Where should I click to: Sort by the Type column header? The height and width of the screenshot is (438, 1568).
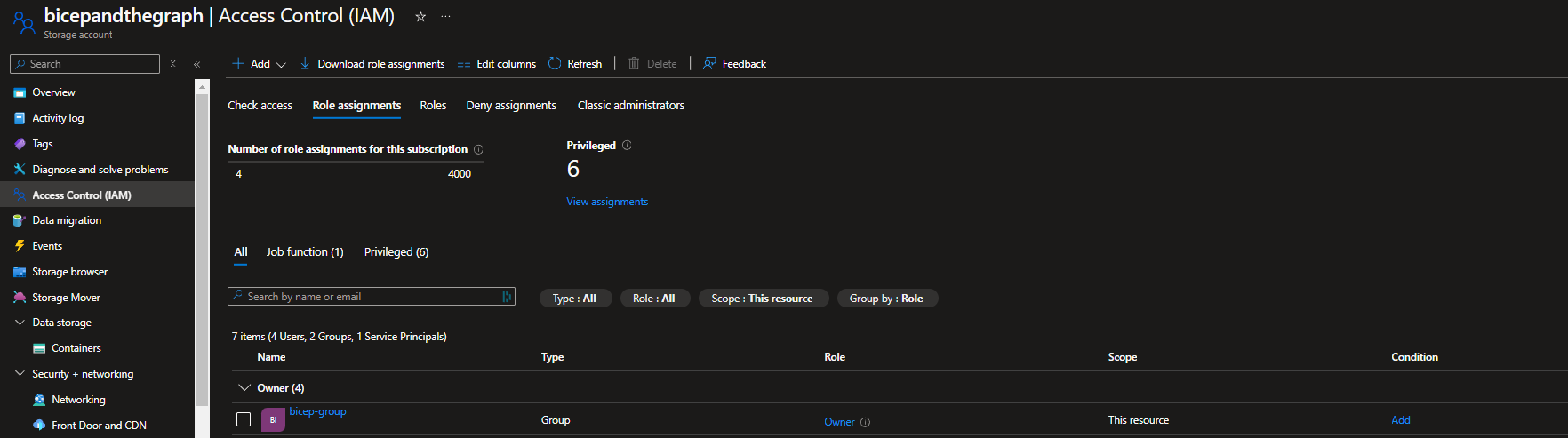[552, 357]
